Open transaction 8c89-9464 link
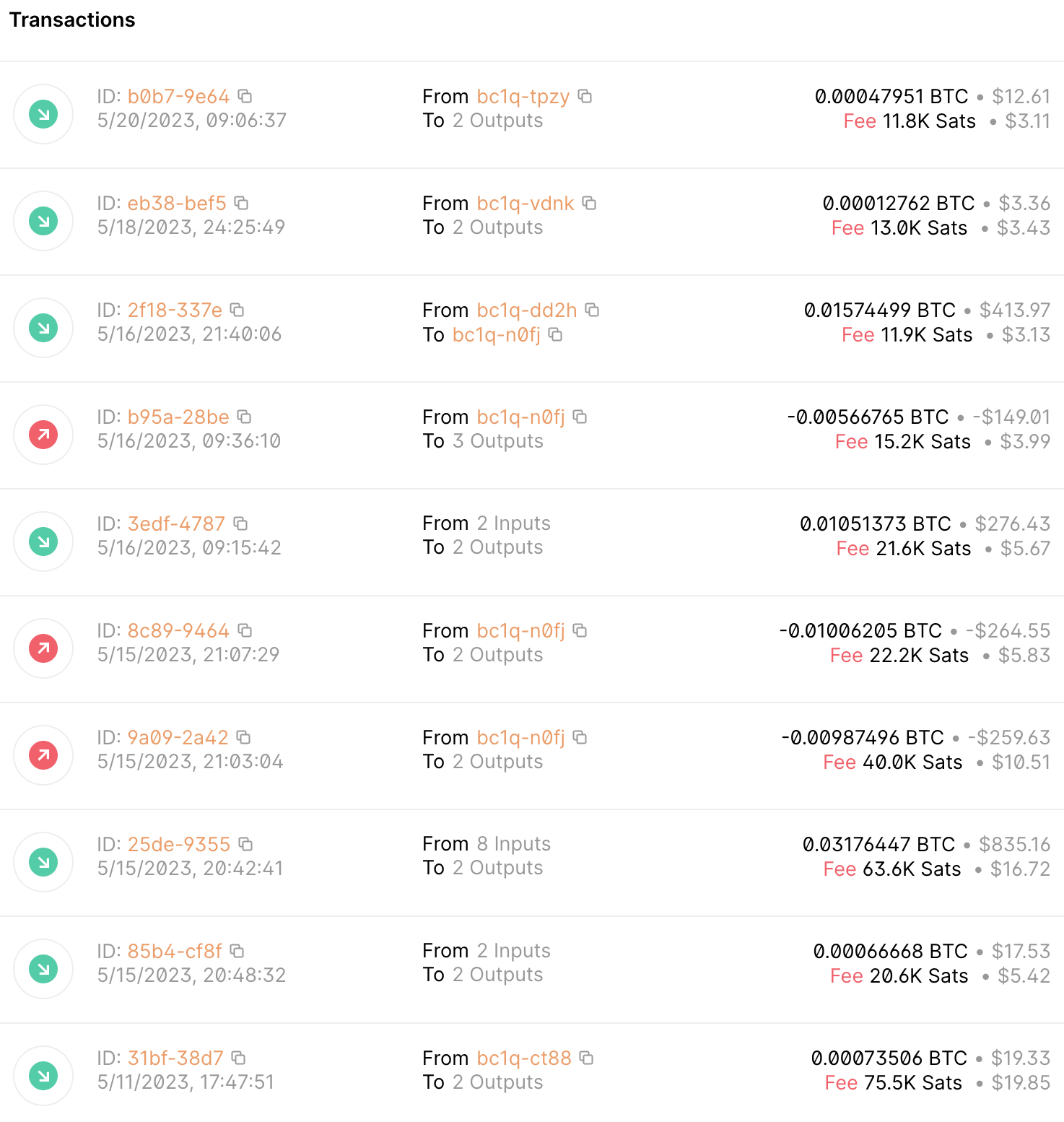 178,631
